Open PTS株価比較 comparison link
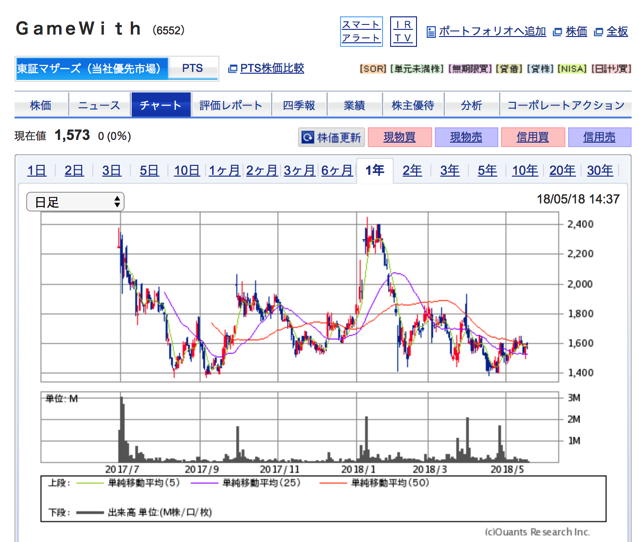This screenshot has height=542, width=639. tap(272, 68)
